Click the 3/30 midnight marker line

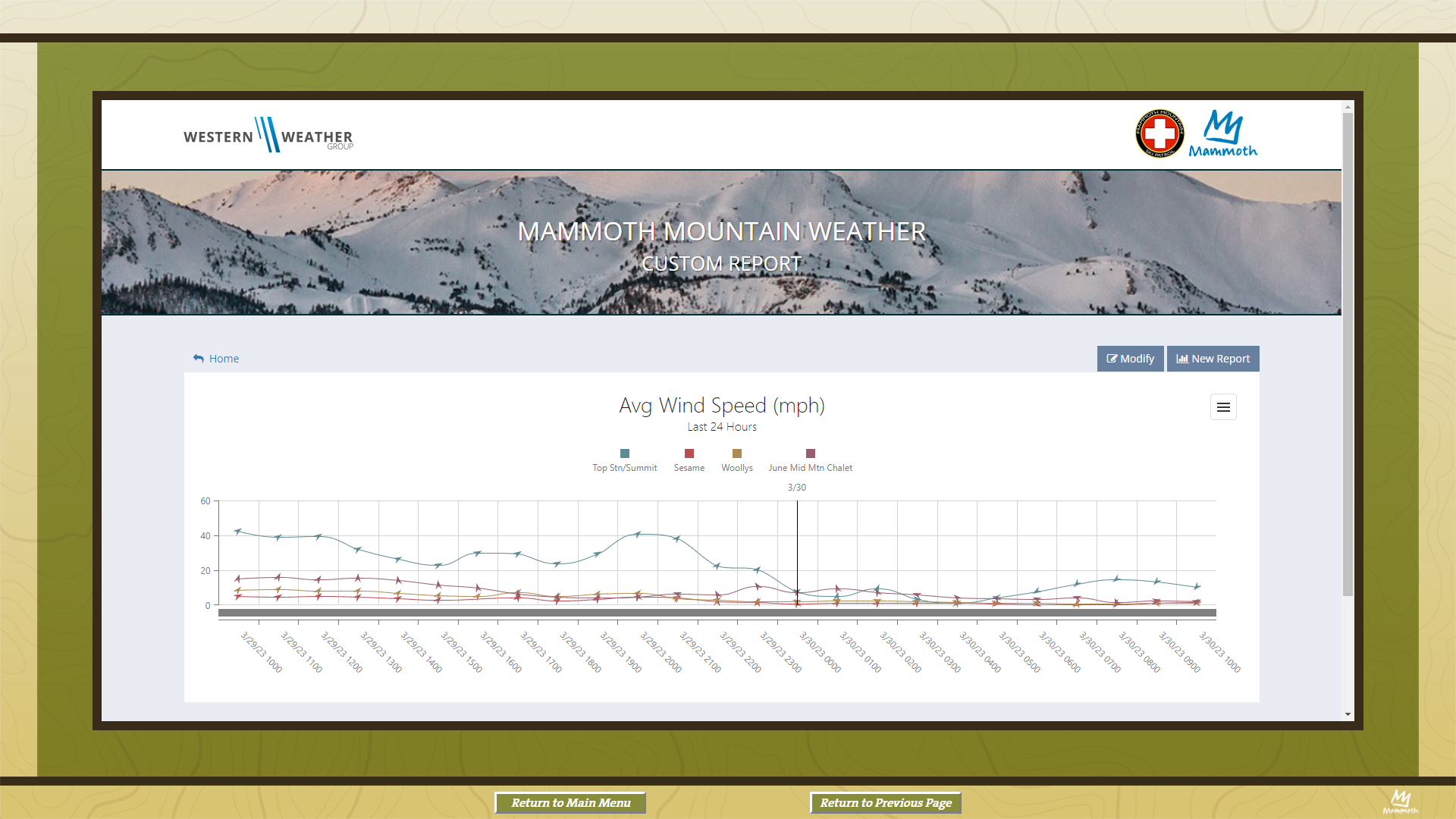pos(797,546)
